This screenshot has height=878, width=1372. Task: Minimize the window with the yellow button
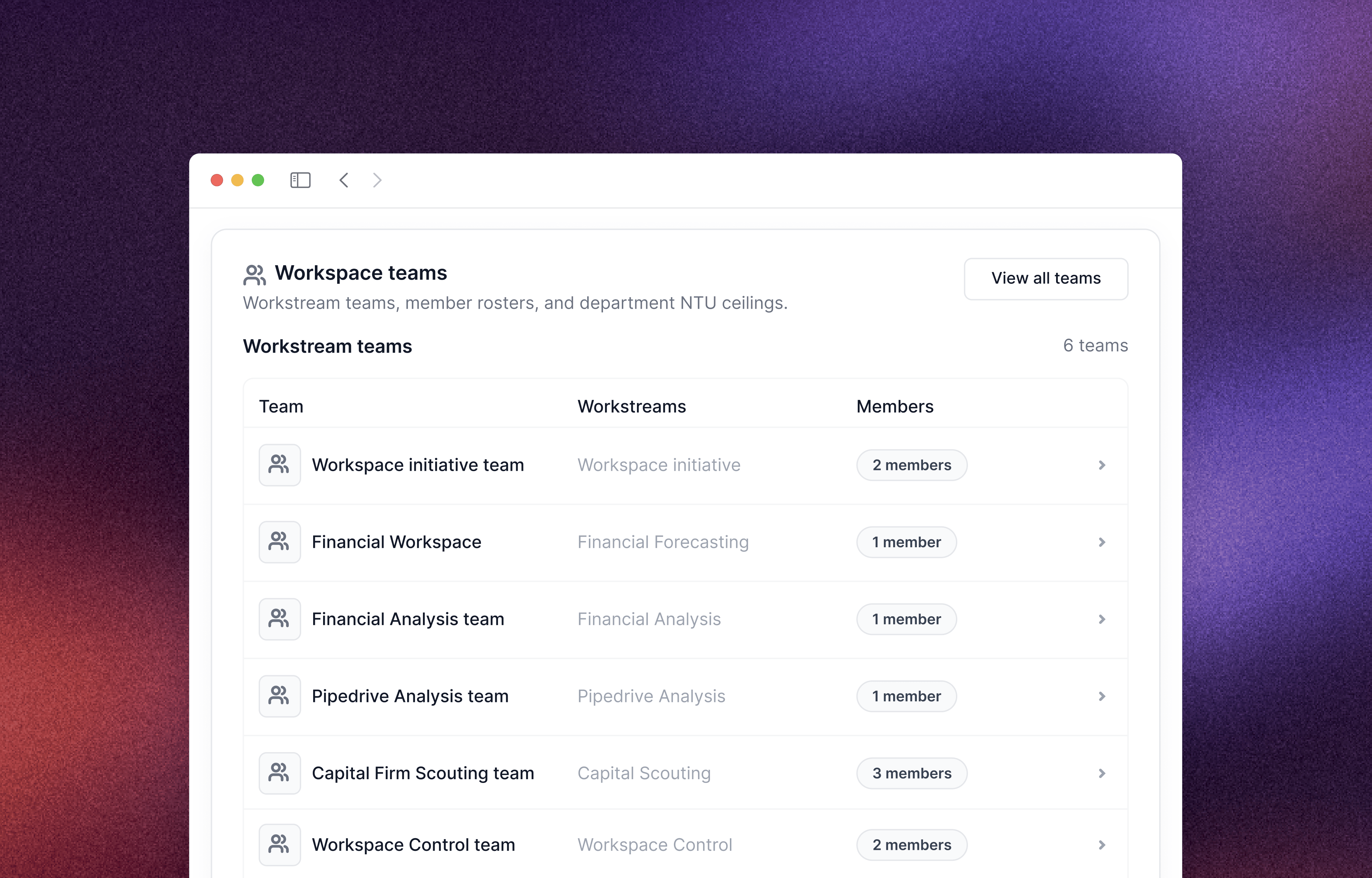237,180
